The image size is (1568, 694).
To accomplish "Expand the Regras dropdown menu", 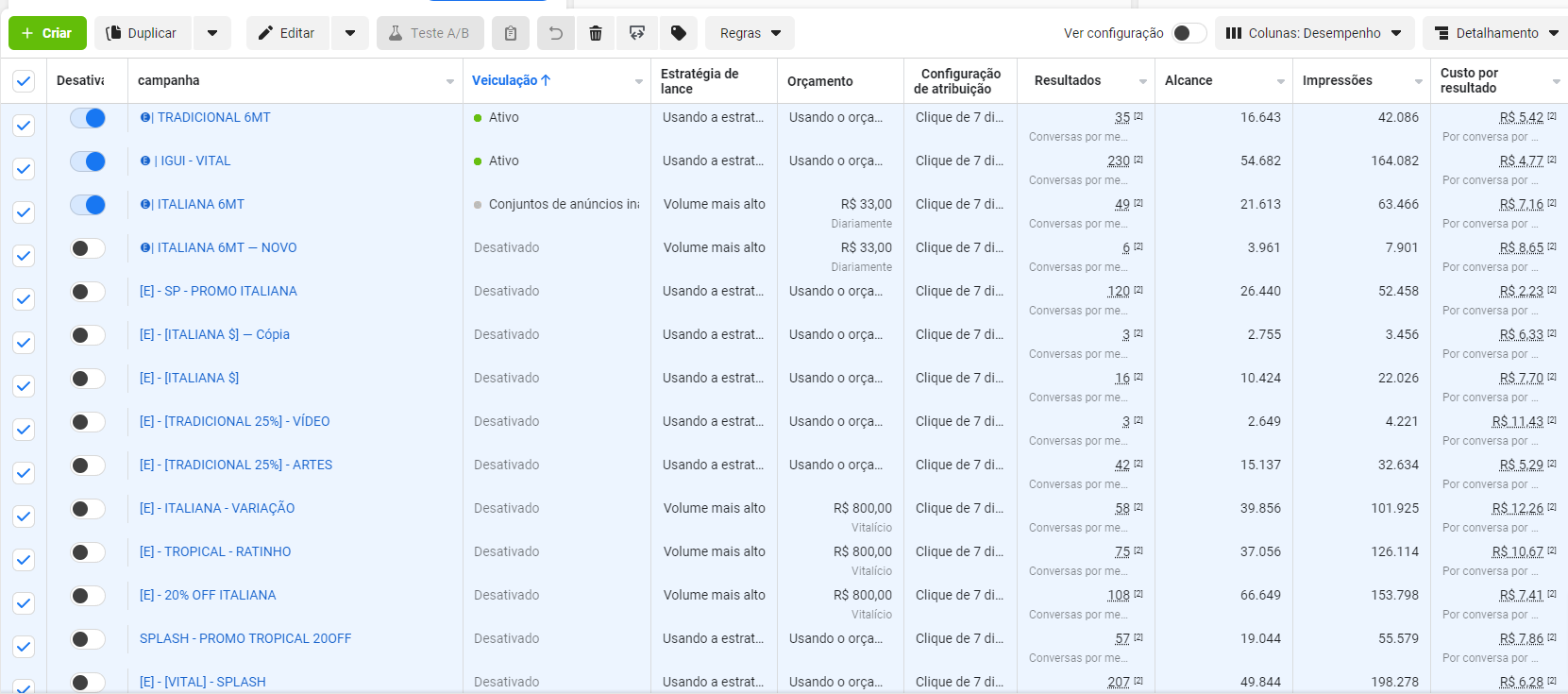I will pyautogui.click(x=750, y=33).
